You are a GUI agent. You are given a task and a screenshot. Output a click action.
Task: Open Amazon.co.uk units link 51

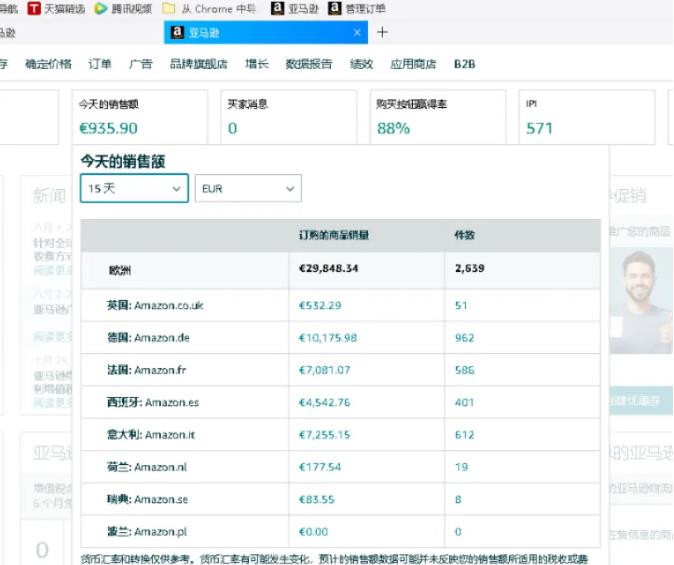coord(461,306)
